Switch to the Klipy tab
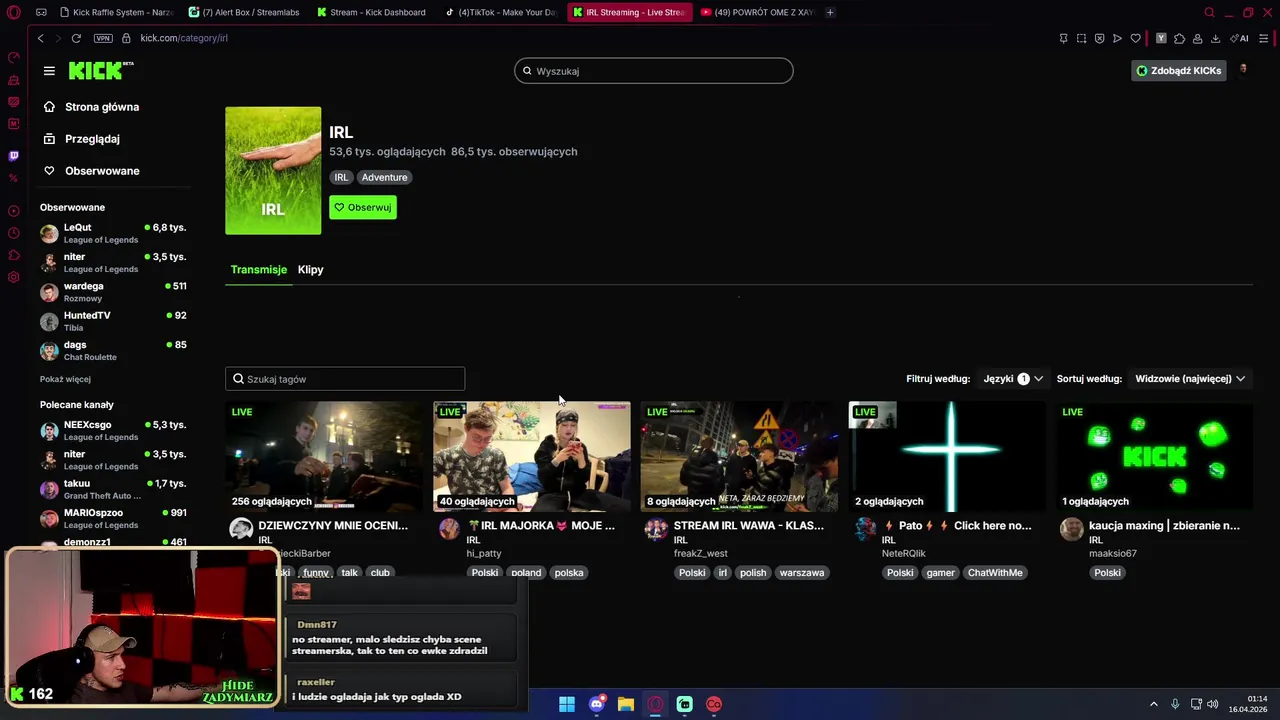Image resolution: width=1280 pixels, height=720 pixels. click(x=310, y=269)
